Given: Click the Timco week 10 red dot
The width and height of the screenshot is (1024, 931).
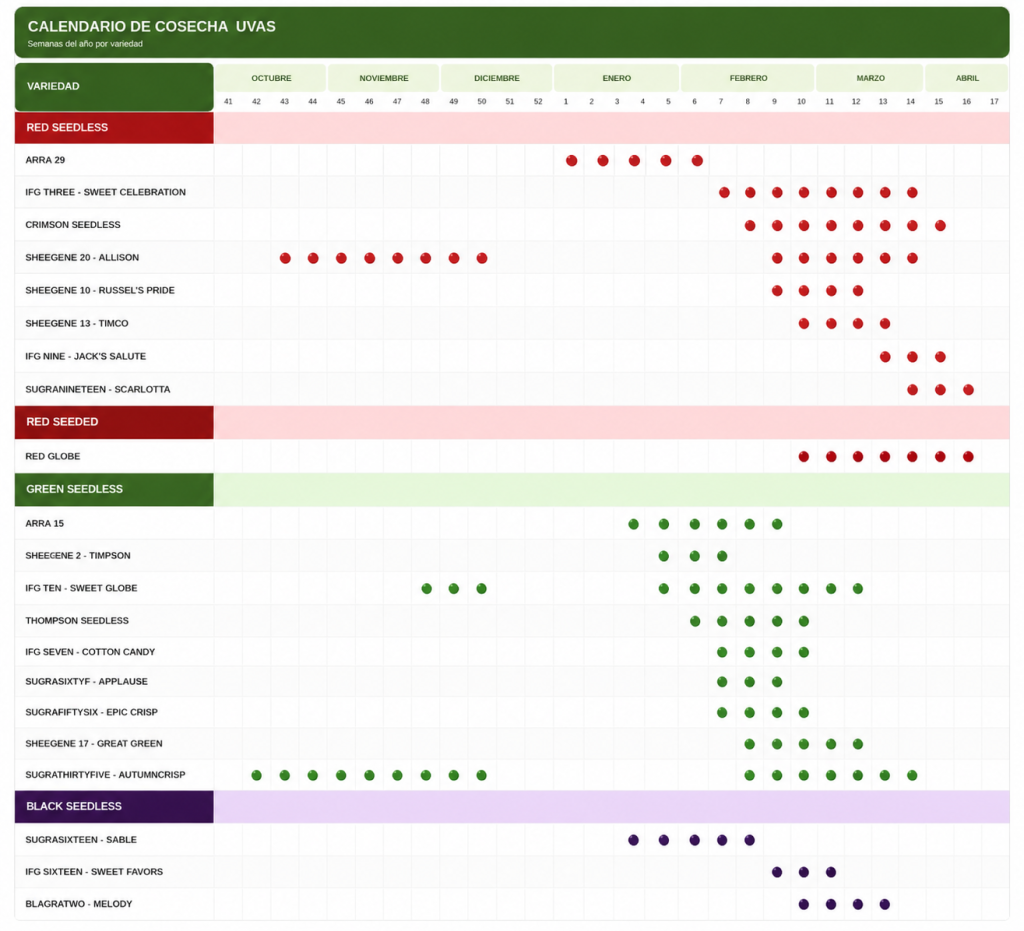Looking at the screenshot, I should 803,323.
